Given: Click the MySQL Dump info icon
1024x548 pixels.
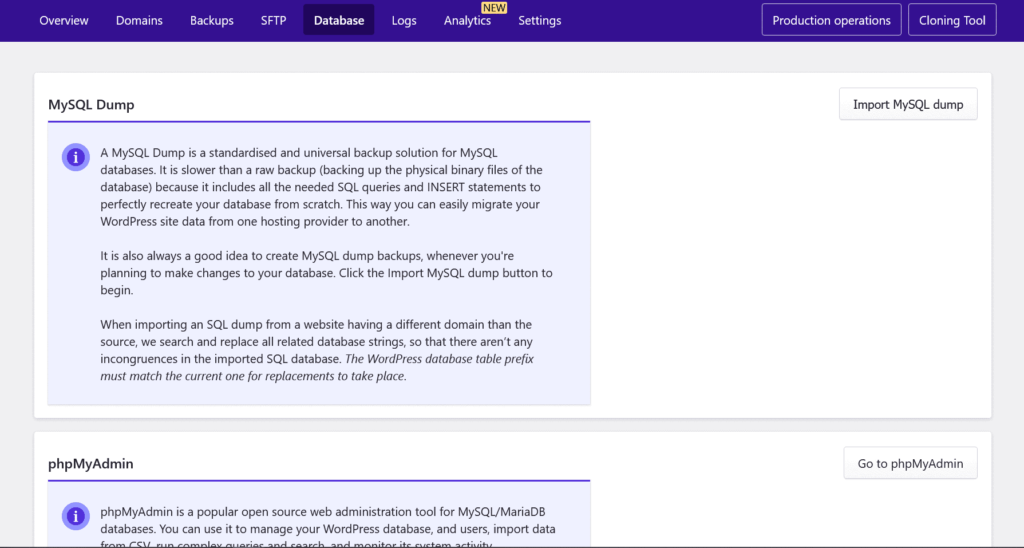Looking at the screenshot, I should tap(76, 157).
